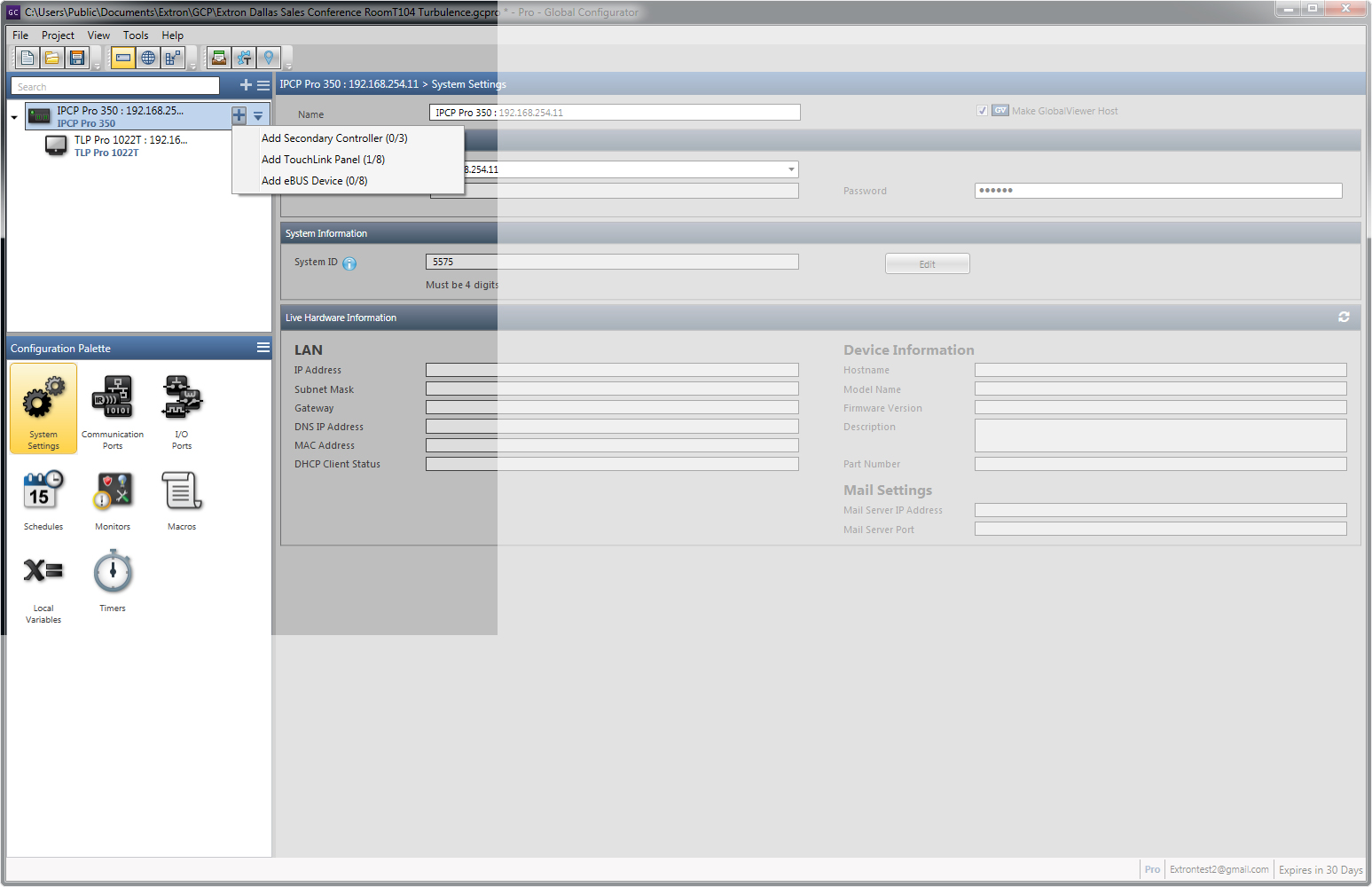Click the Password field
This screenshot has height=887, width=1372.
point(1158,191)
